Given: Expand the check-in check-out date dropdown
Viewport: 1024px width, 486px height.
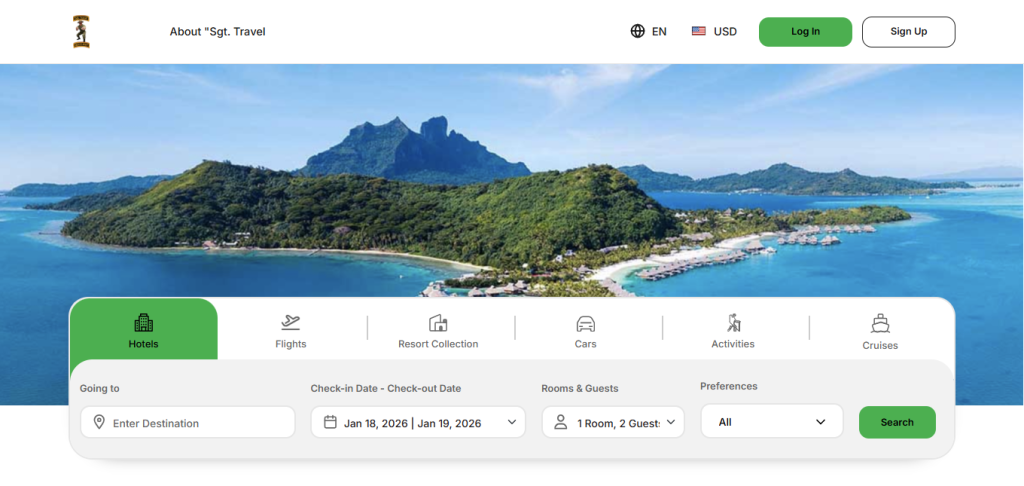Looking at the screenshot, I should [x=512, y=422].
